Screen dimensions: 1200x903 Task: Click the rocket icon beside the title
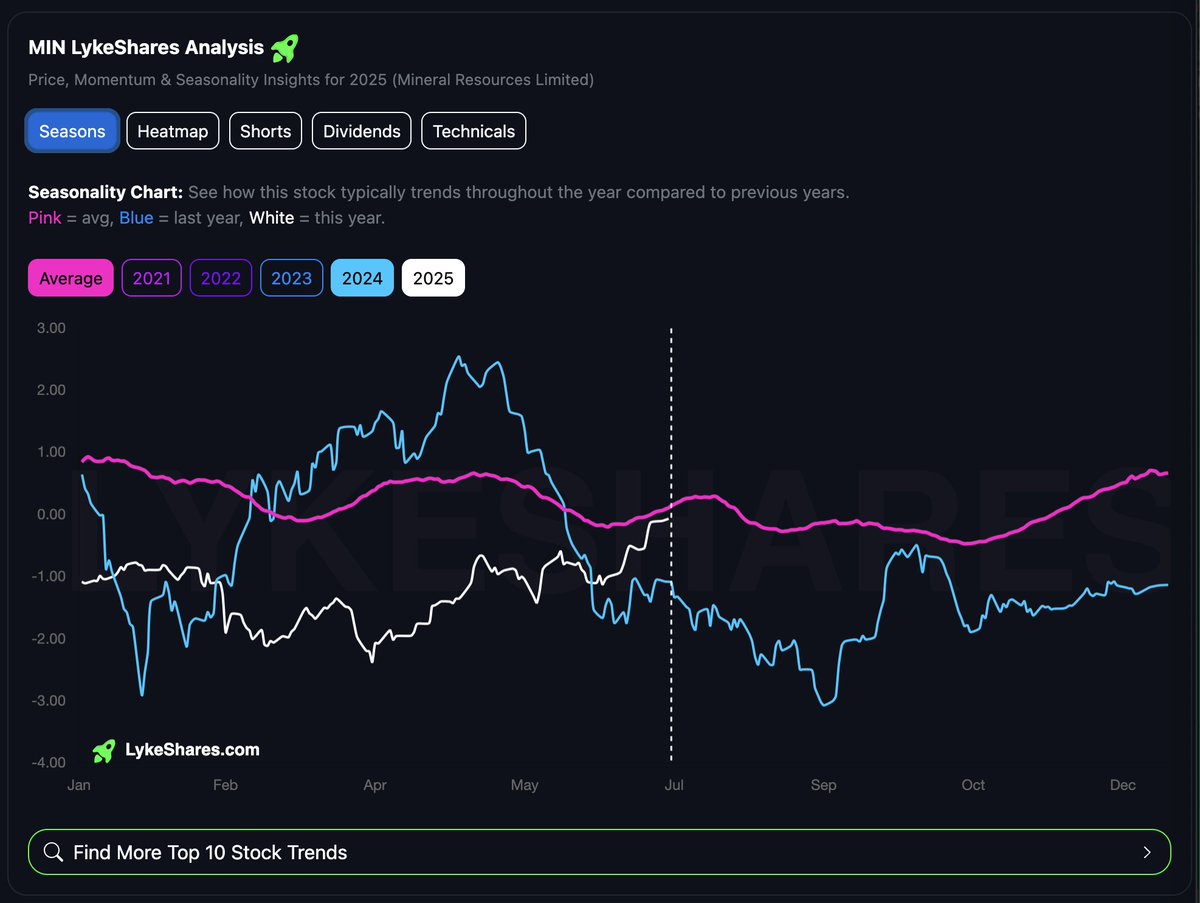pos(285,47)
